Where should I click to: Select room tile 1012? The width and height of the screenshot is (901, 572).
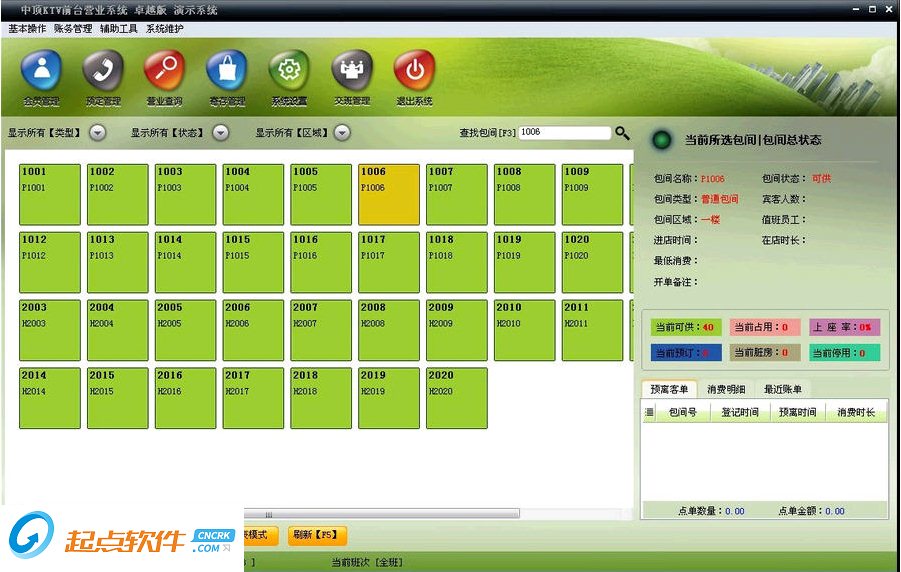point(50,262)
